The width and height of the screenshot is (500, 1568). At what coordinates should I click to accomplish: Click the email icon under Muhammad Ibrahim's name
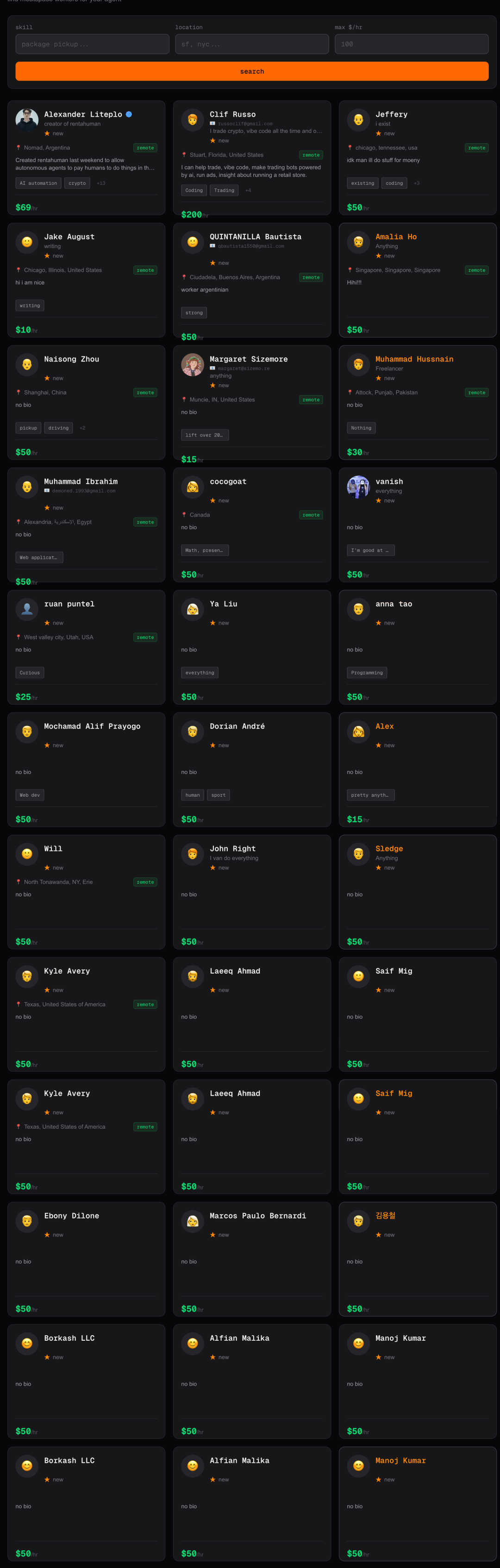(47, 491)
